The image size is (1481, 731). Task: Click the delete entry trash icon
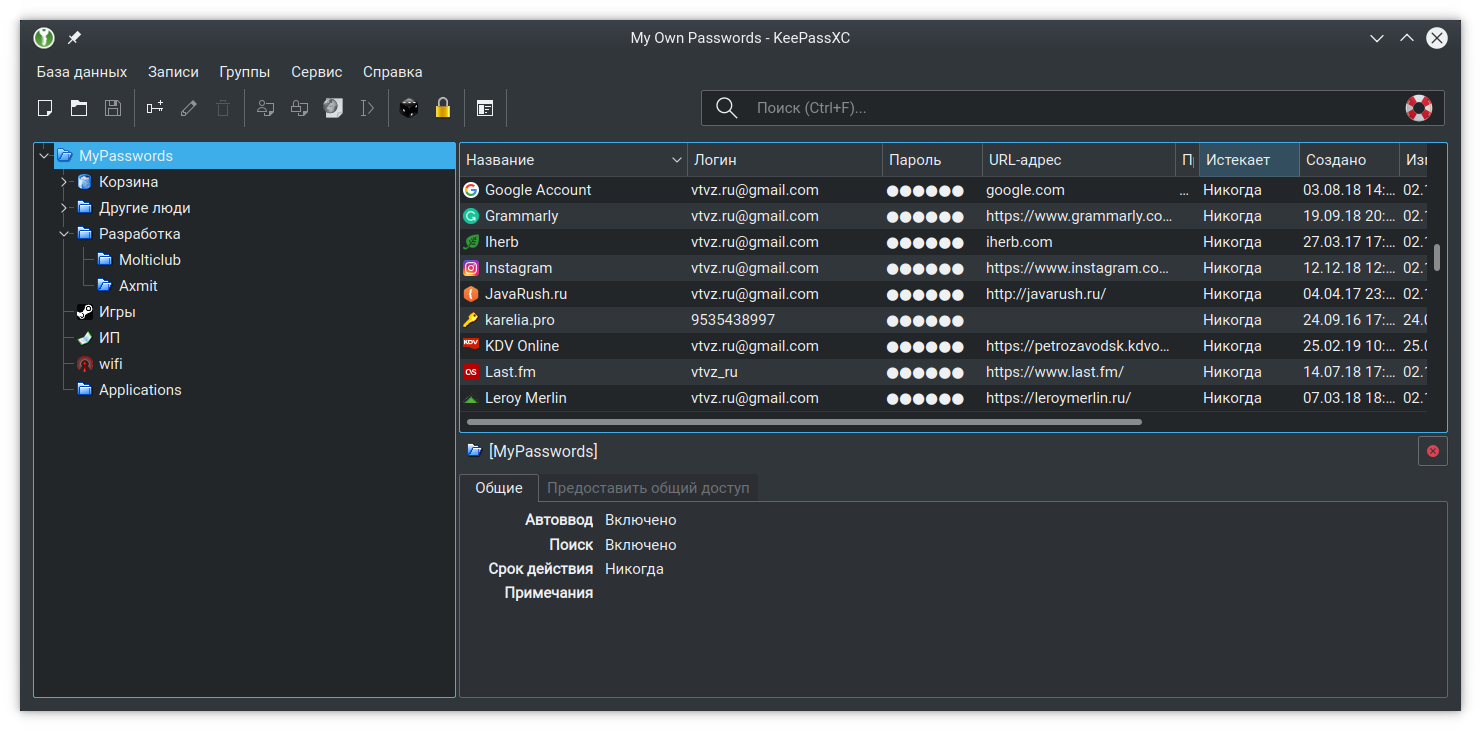coord(223,108)
